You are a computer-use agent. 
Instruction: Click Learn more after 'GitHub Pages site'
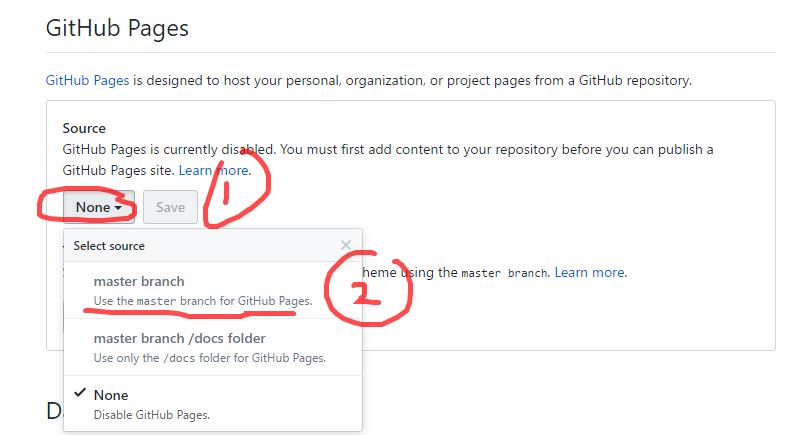coord(213,170)
